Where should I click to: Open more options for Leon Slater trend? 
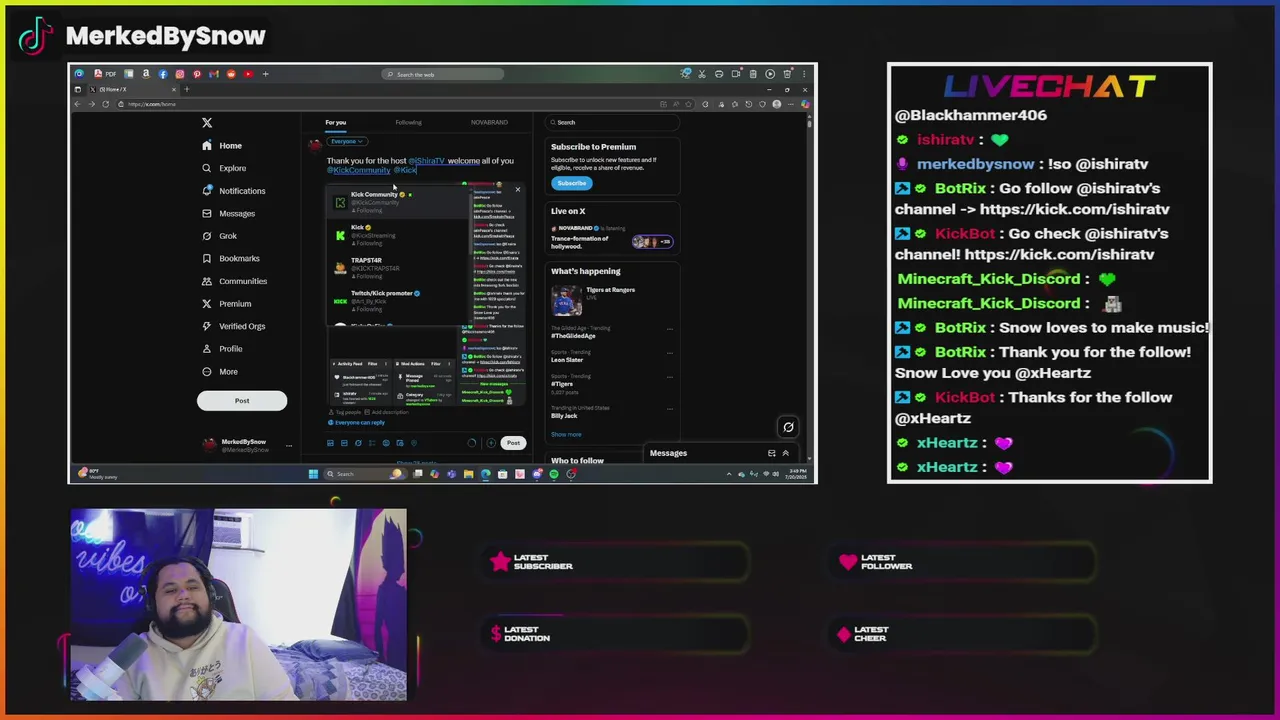(x=670, y=353)
